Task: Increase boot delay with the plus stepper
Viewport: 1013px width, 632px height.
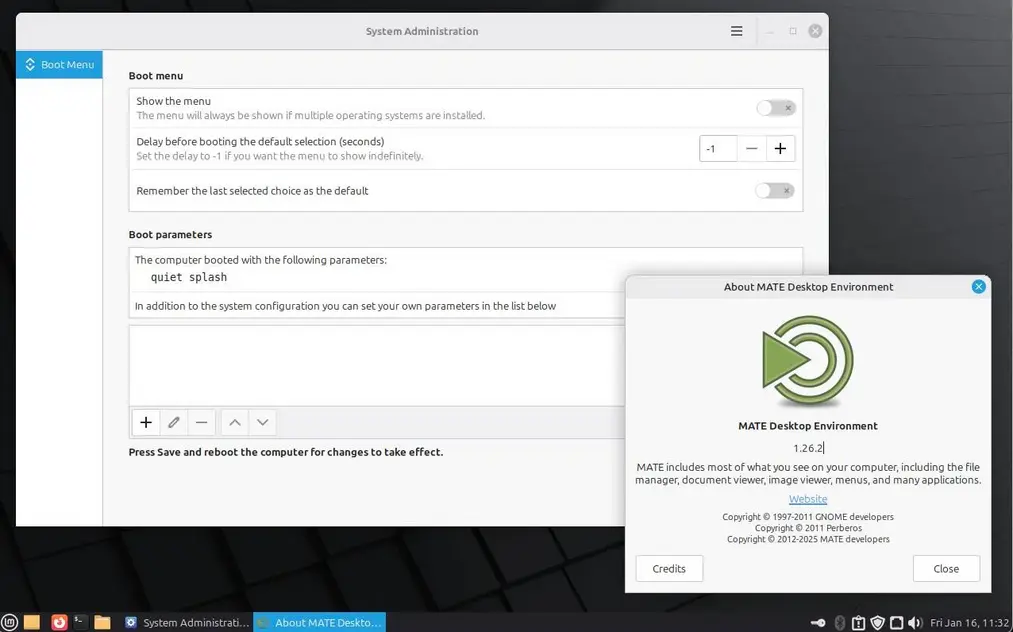Action: tap(780, 148)
